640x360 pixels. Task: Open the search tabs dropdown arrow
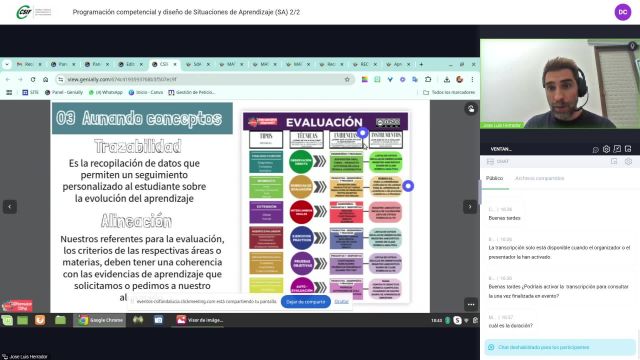(7, 64)
